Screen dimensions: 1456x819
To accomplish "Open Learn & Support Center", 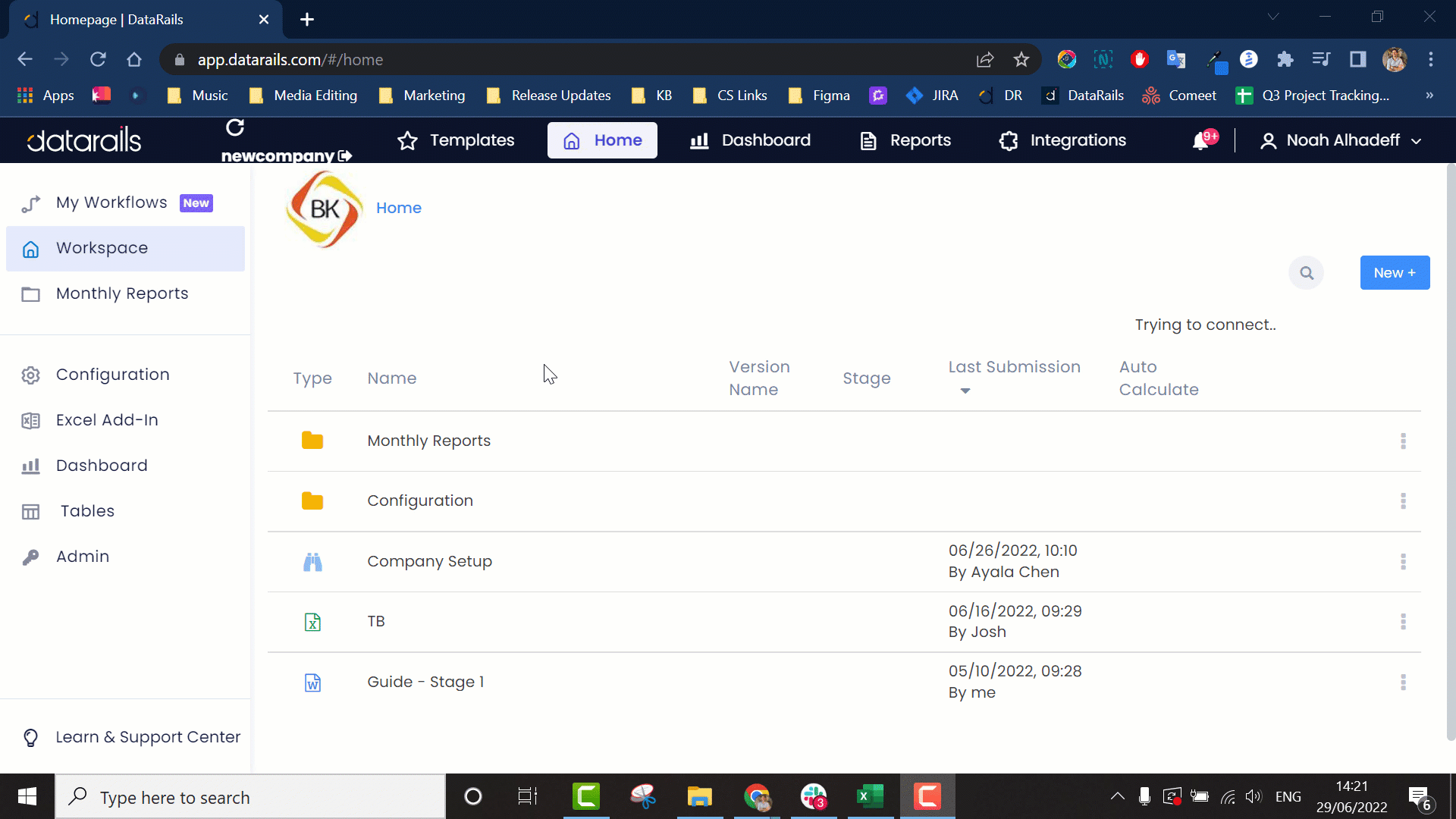I will point(131,737).
